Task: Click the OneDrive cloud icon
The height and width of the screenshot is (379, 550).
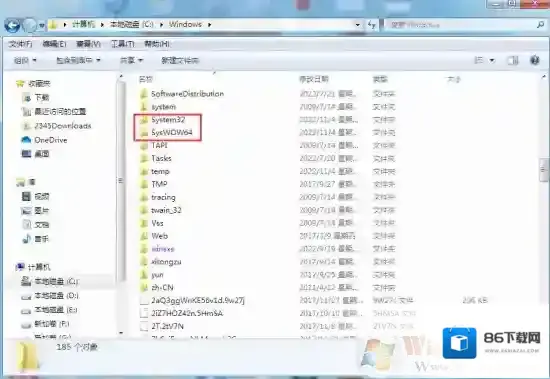Action: 27,140
